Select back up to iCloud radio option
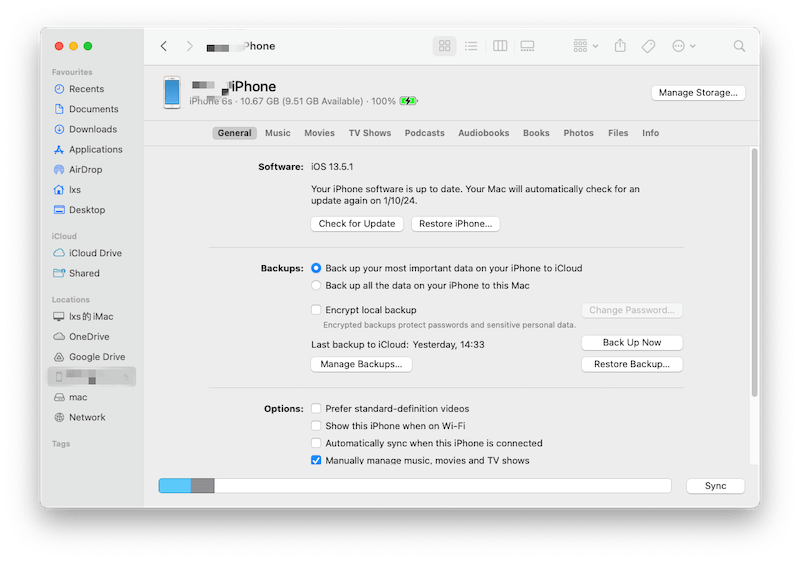 316,268
